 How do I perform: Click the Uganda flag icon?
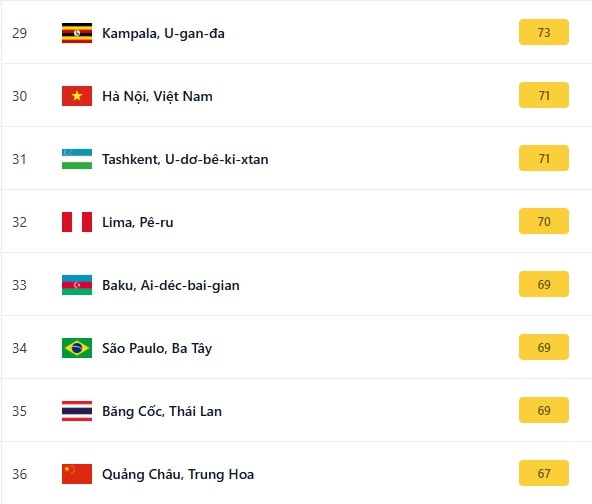pos(77,33)
